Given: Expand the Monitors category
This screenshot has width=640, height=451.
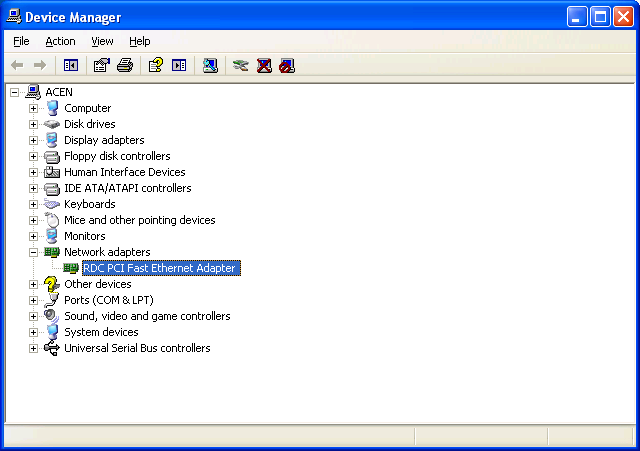Looking at the screenshot, I should pyautogui.click(x=33, y=236).
